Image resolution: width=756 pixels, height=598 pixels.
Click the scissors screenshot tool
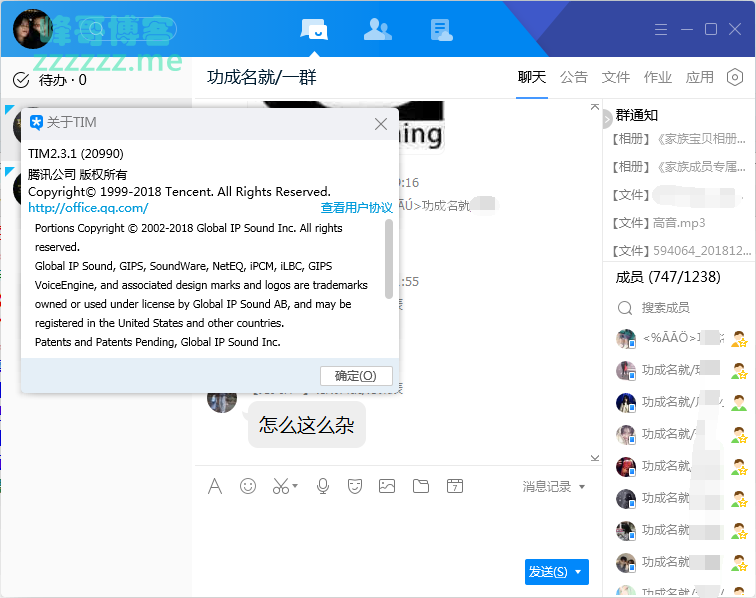(x=281, y=486)
